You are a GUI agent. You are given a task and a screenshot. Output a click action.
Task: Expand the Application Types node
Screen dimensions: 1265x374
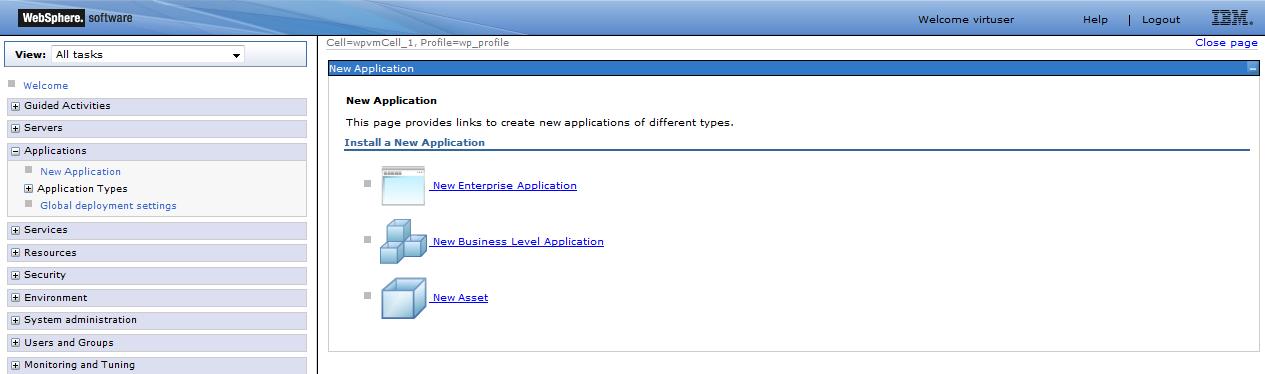coord(29,189)
